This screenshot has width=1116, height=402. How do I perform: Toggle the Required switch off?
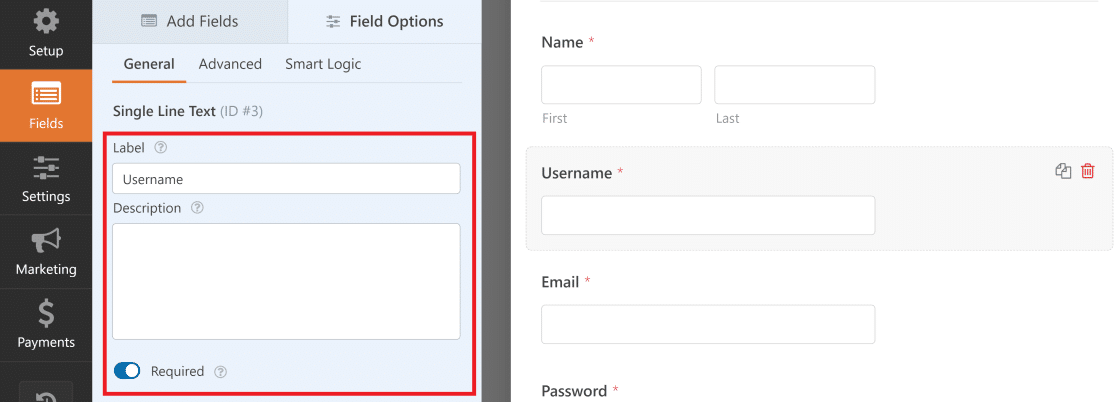click(127, 371)
